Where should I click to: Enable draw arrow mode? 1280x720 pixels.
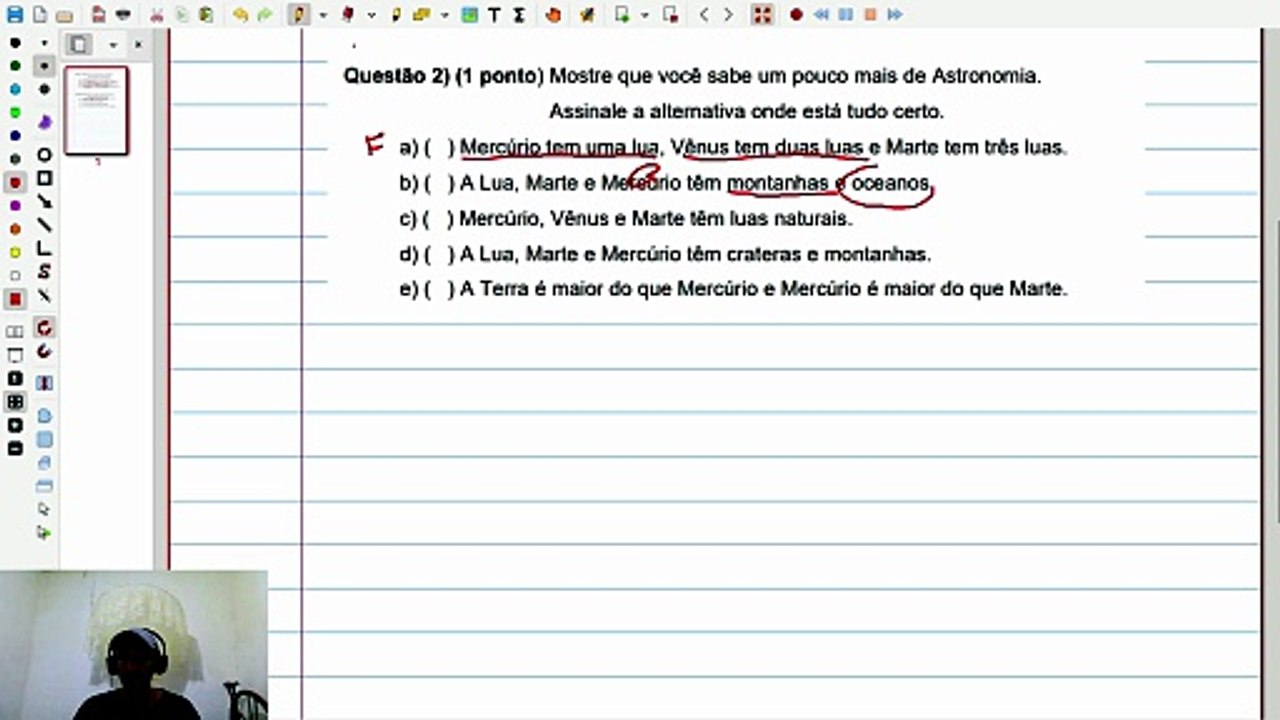tap(44, 202)
